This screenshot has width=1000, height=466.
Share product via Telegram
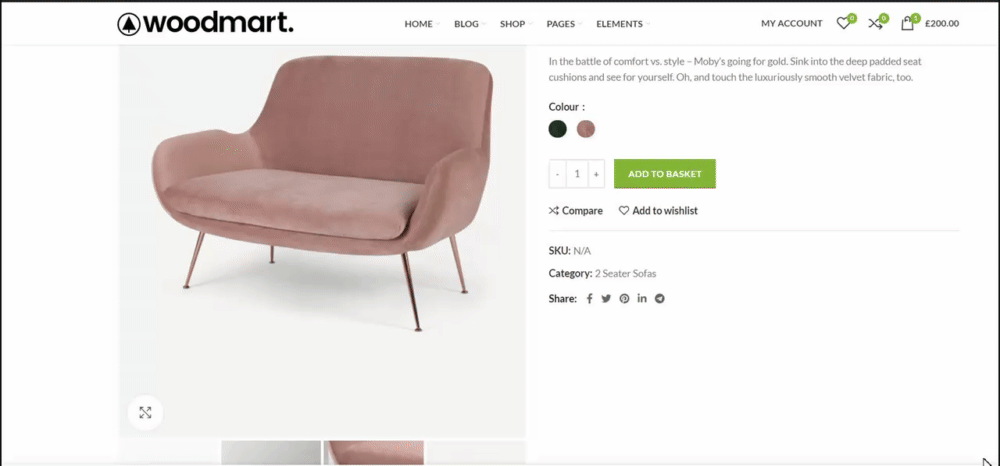(x=659, y=298)
